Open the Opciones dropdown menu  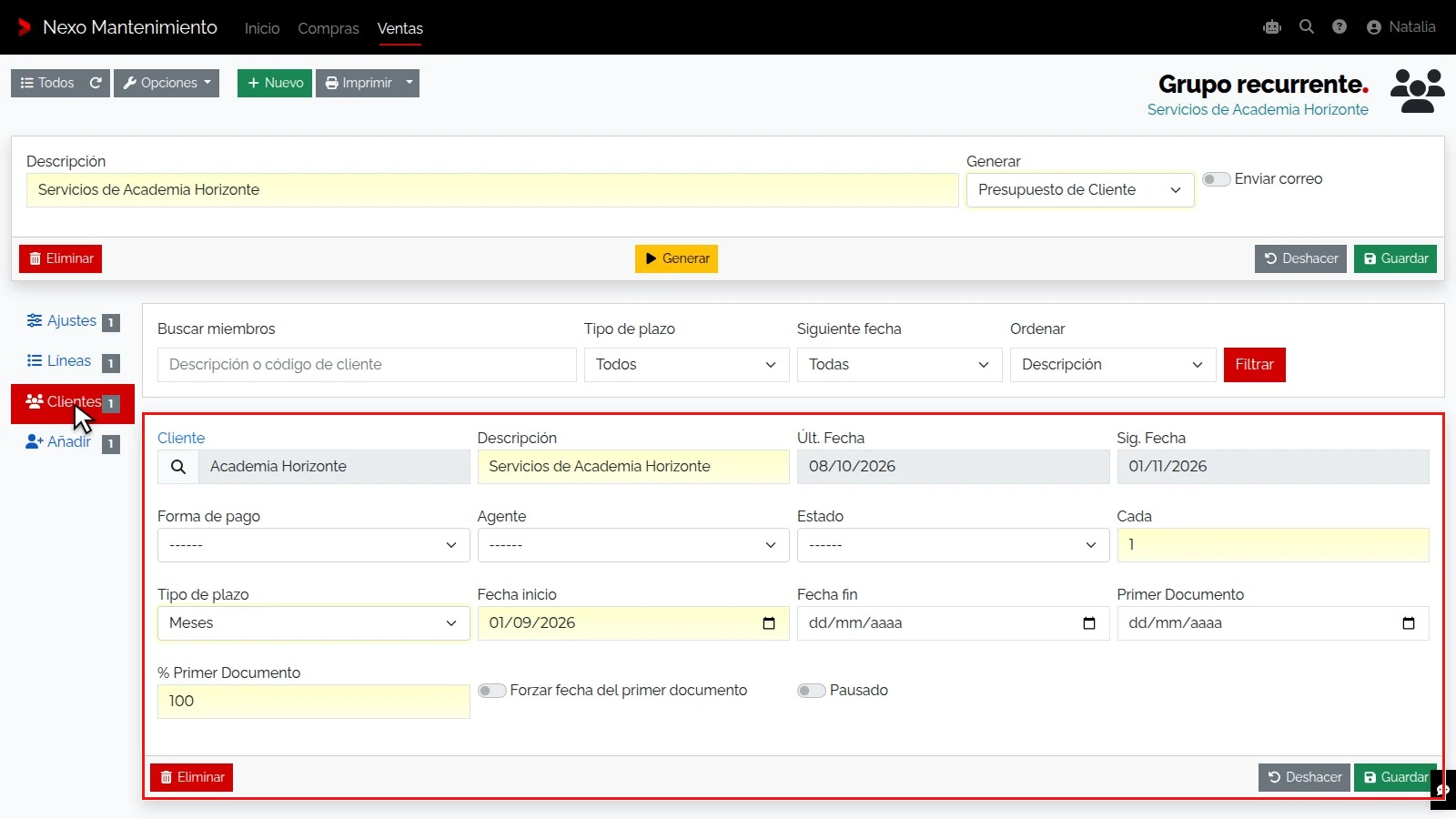[167, 83]
